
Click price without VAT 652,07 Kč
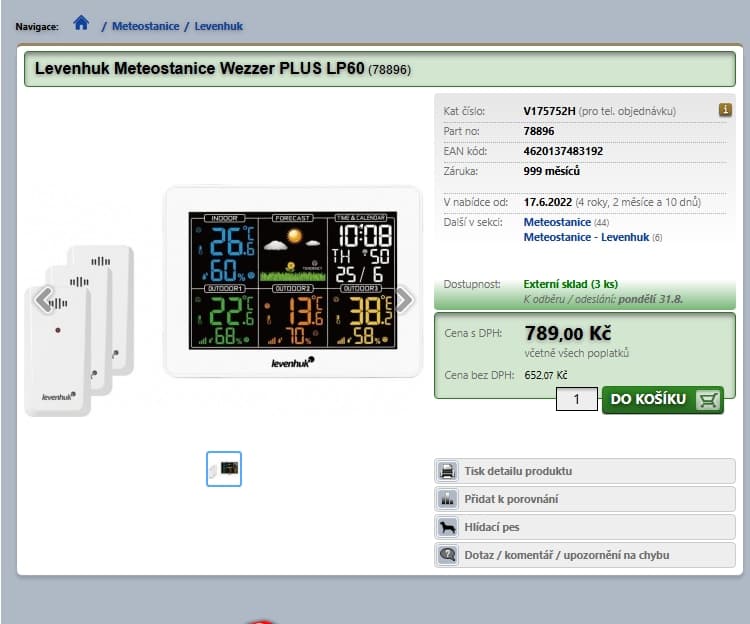[x=546, y=375]
